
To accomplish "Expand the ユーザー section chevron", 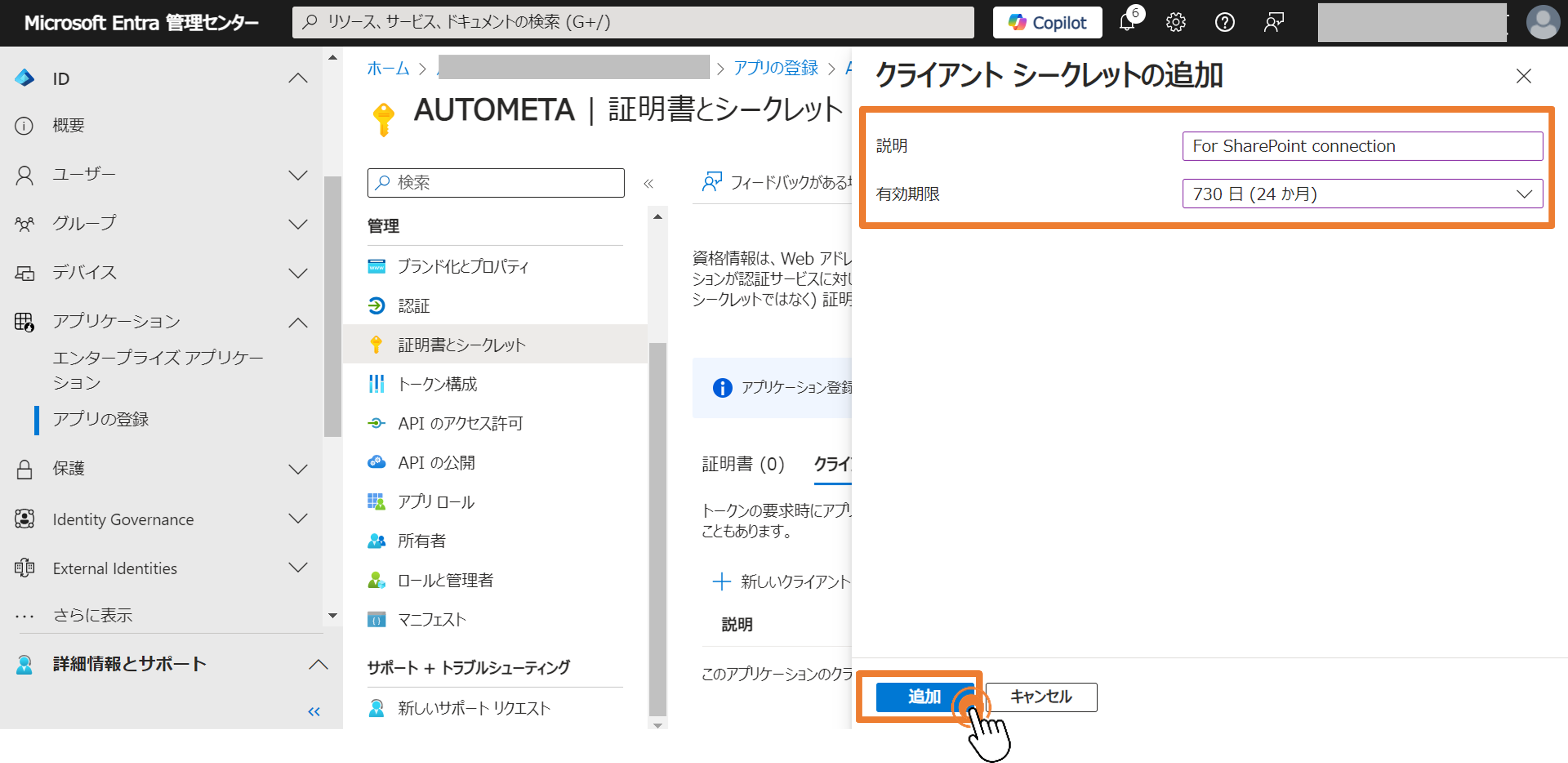I will coord(297,175).
